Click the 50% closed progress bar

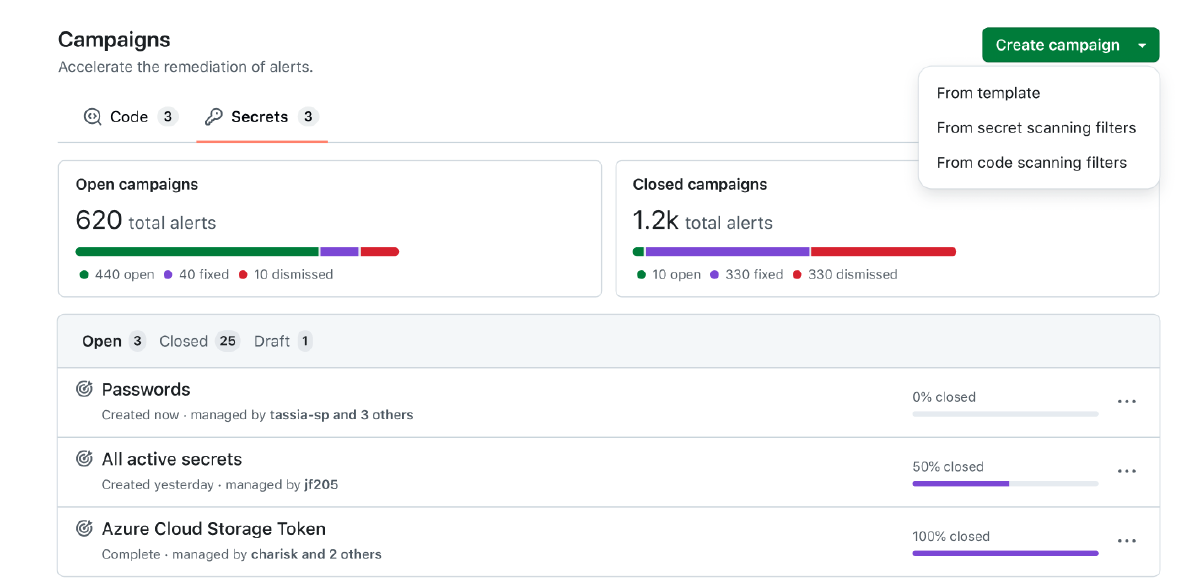[x=1005, y=483]
